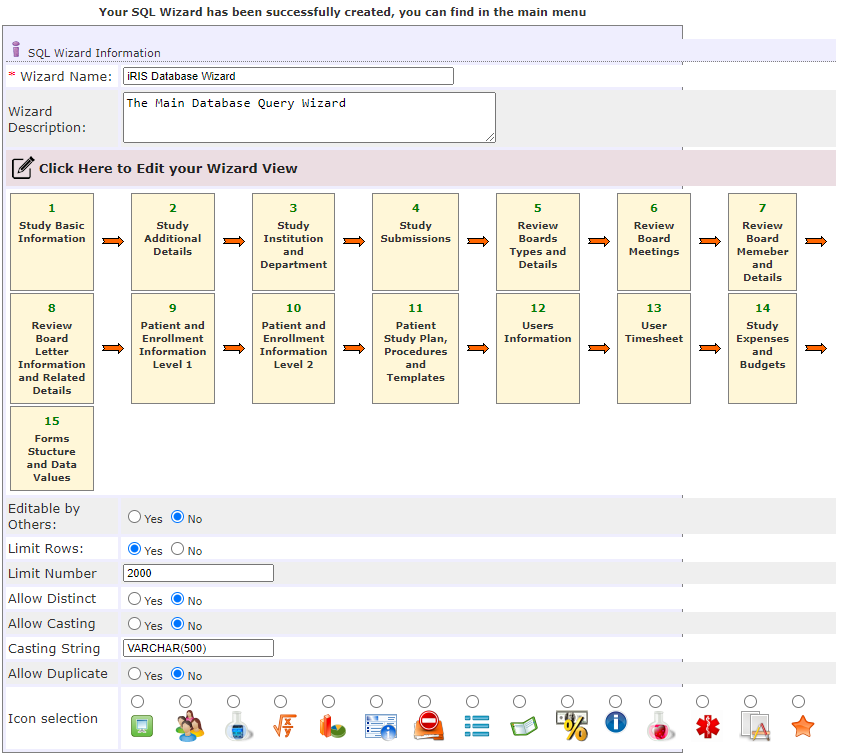Click the group of people icon
846x756 pixels.
[189, 726]
